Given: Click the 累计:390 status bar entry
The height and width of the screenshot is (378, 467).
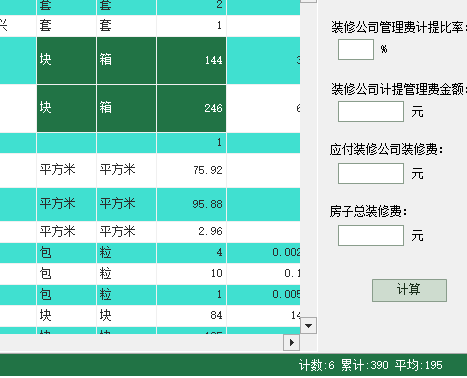Looking at the screenshot, I should tap(365, 366).
